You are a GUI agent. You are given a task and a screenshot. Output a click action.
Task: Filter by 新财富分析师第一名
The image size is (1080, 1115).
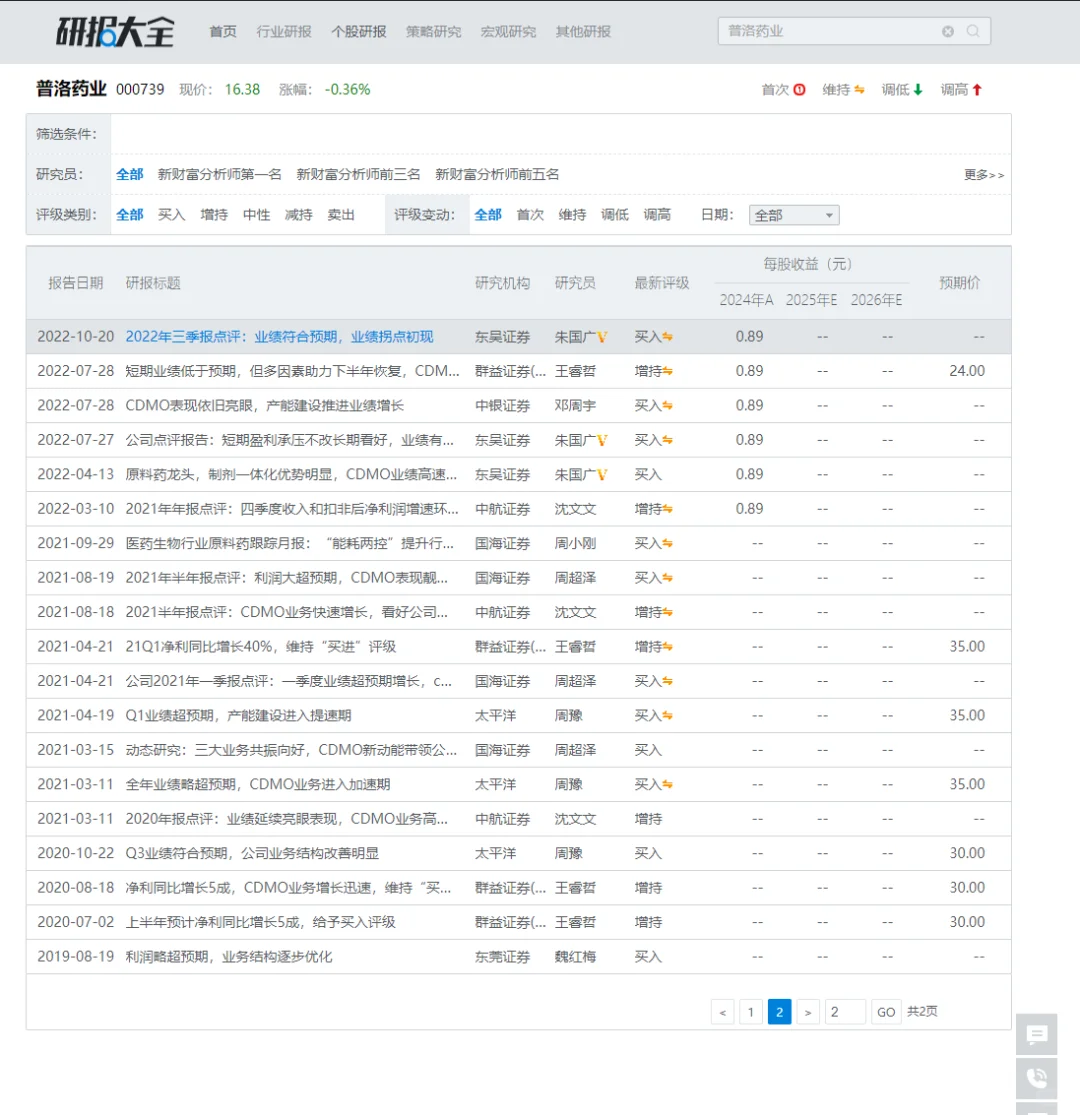click(220, 174)
